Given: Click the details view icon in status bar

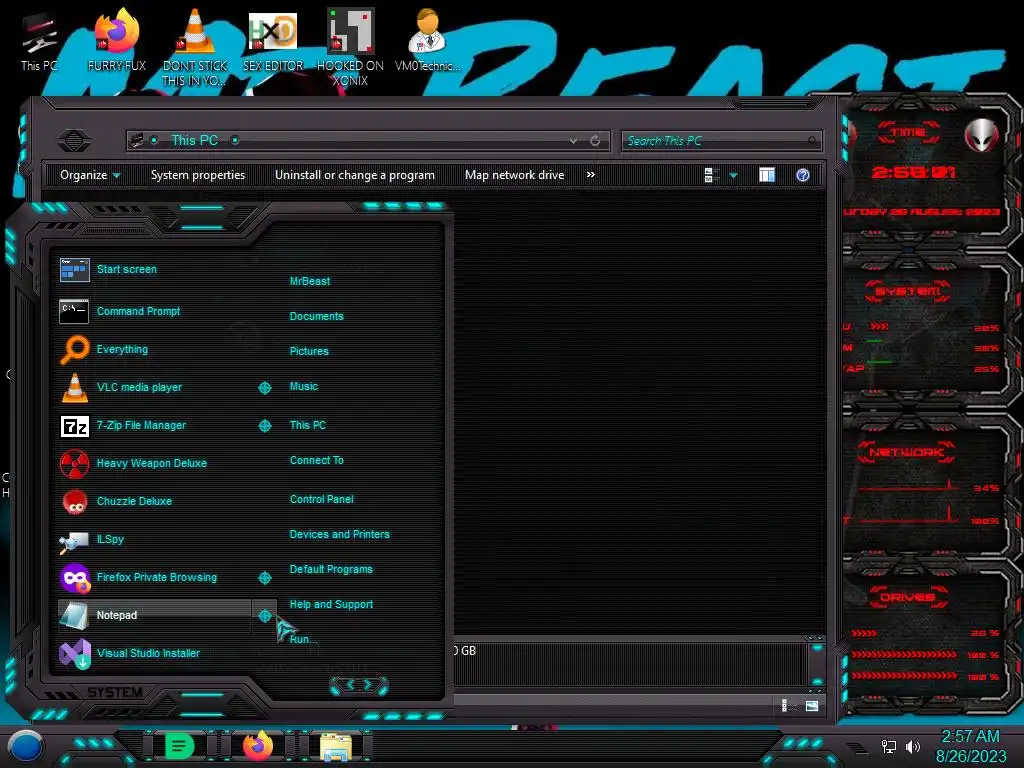Looking at the screenshot, I should pos(786,705).
